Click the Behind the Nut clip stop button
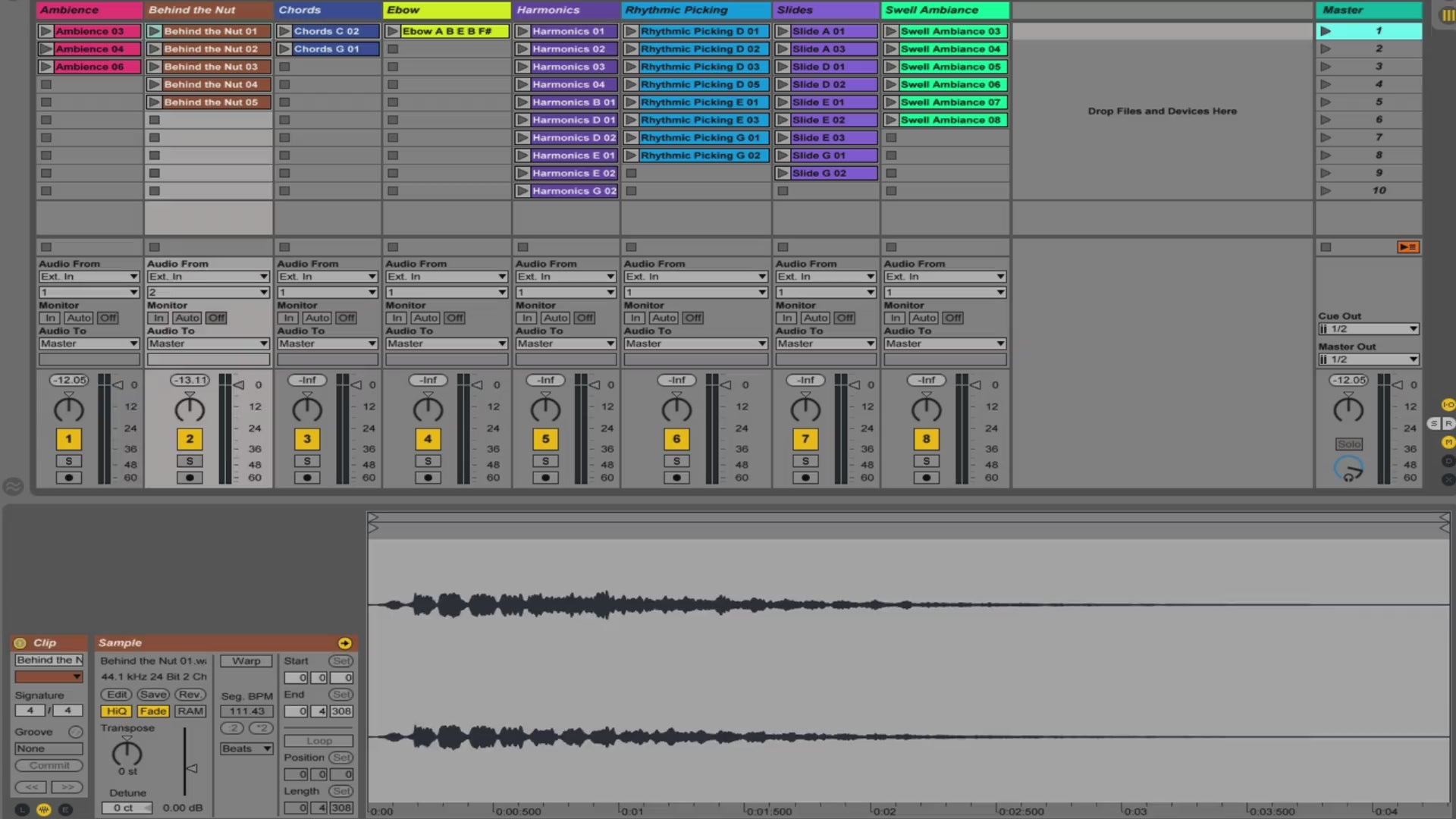This screenshot has width=1456, height=819. coord(155,247)
